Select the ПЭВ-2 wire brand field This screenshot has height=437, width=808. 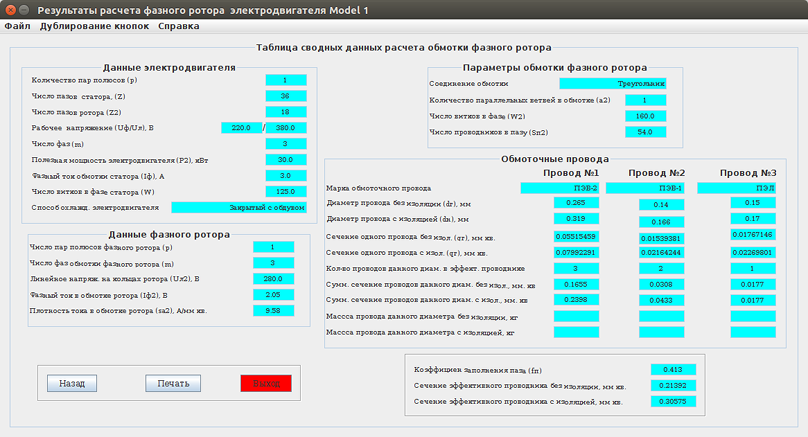pyautogui.click(x=560, y=187)
